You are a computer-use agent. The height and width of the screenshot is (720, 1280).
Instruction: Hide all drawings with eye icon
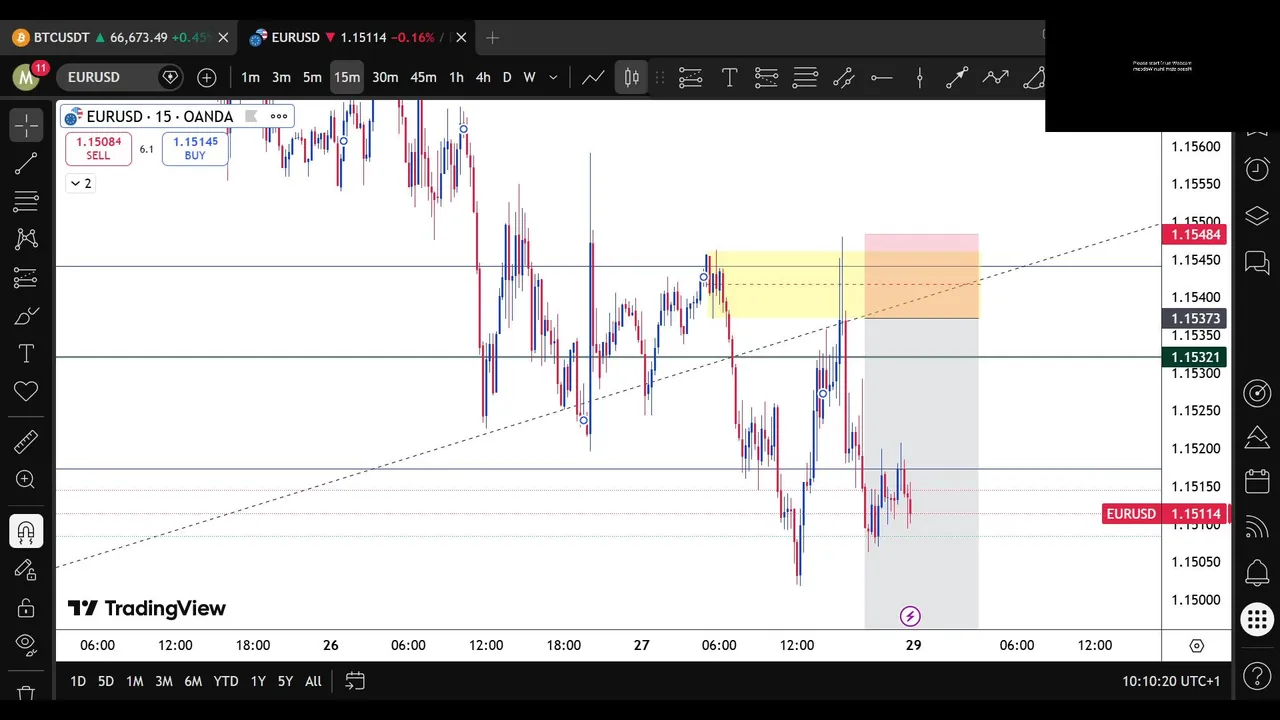coord(26,643)
